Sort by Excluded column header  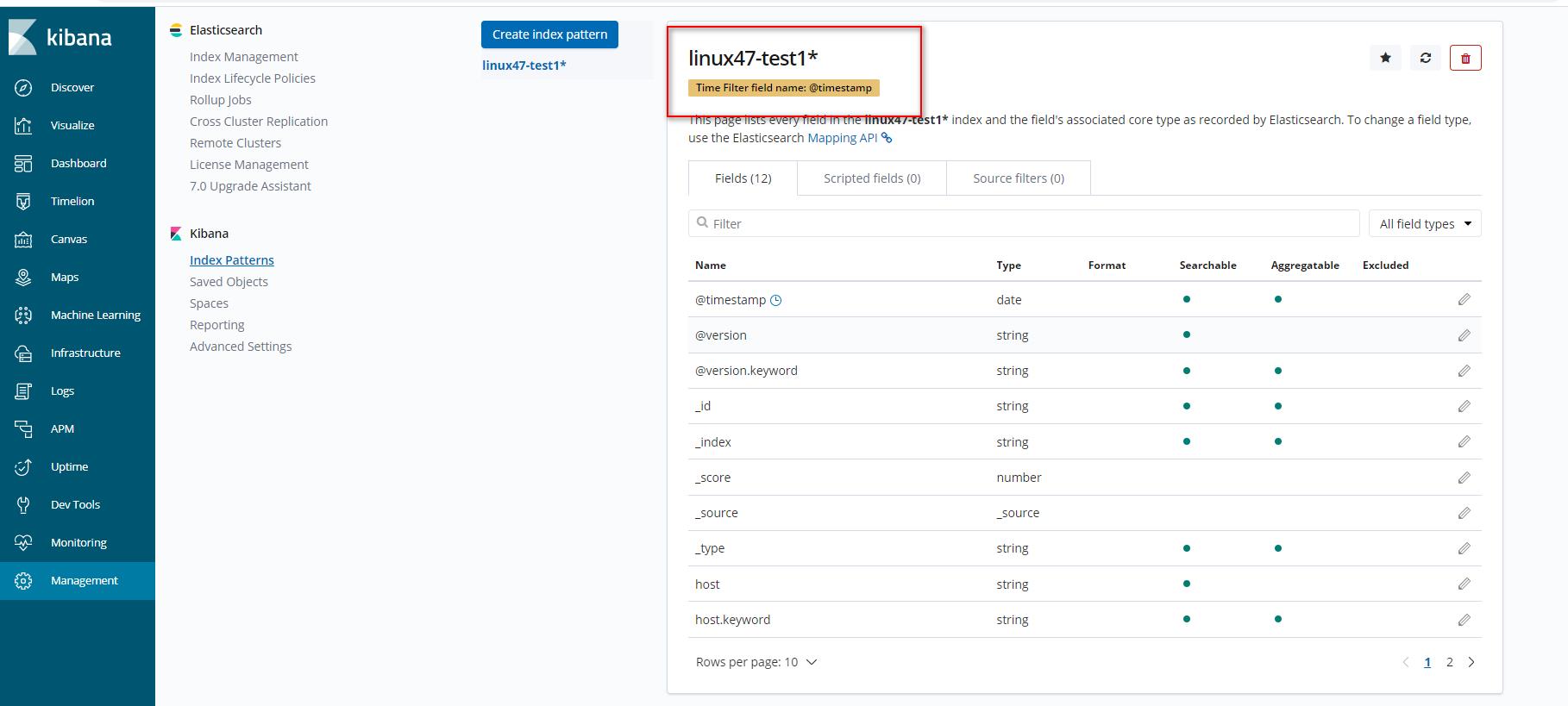[1385, 266]
